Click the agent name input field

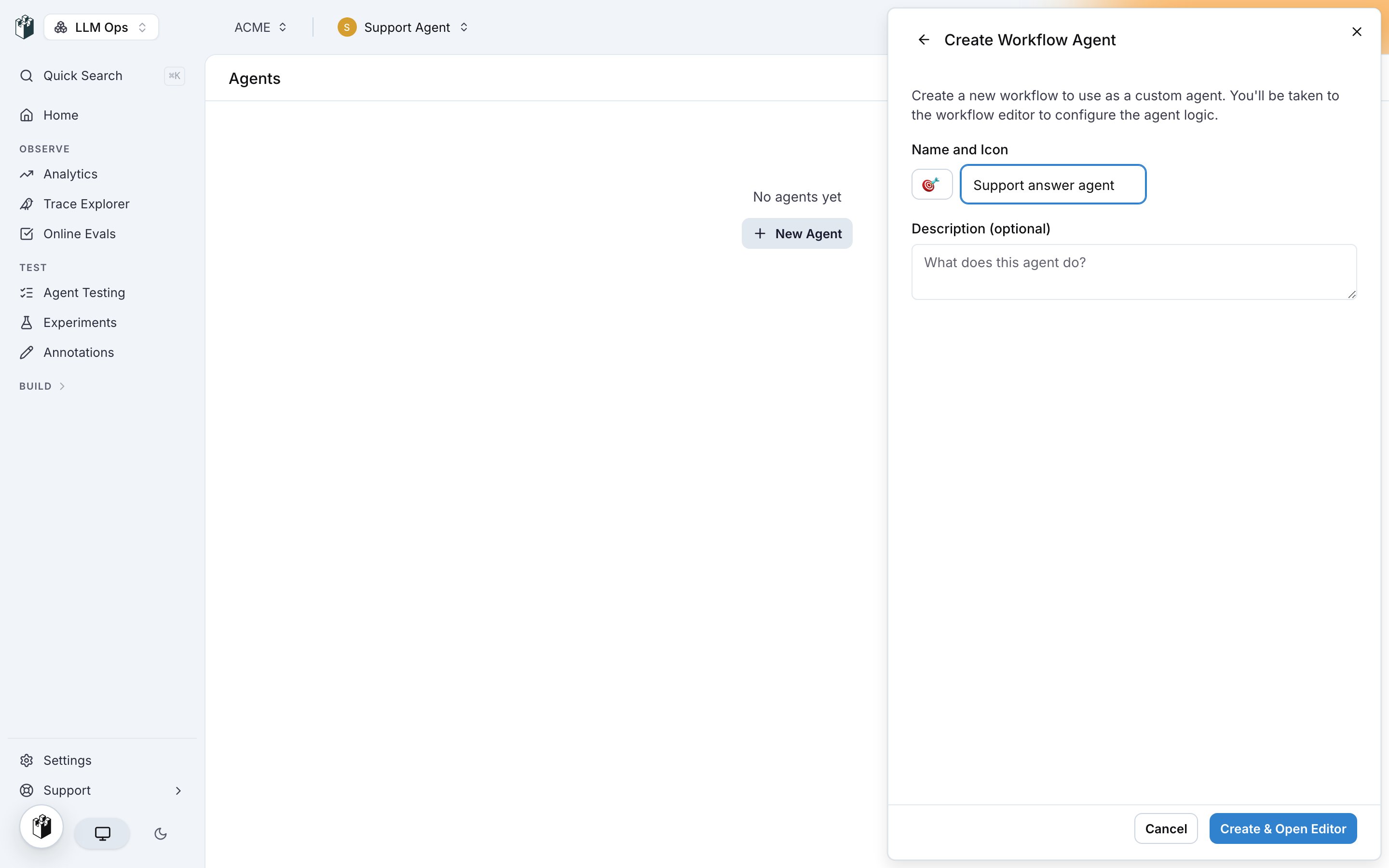pos(1053,184)
